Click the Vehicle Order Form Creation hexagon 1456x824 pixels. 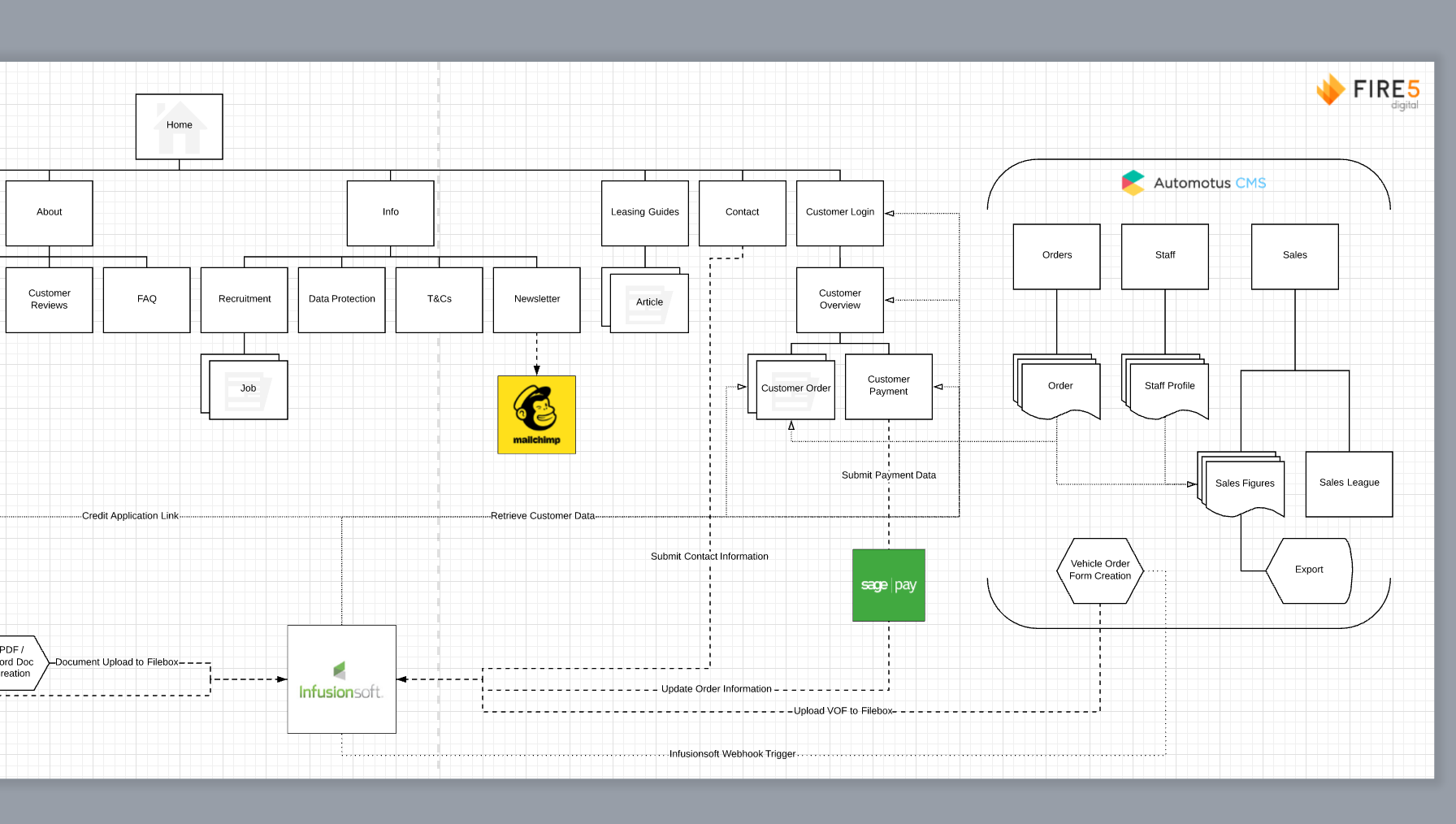point(1099,570)
